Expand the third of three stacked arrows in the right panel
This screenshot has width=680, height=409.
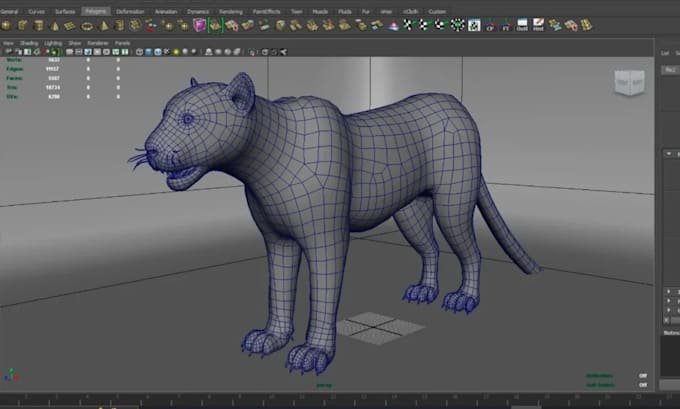(668, 310)
